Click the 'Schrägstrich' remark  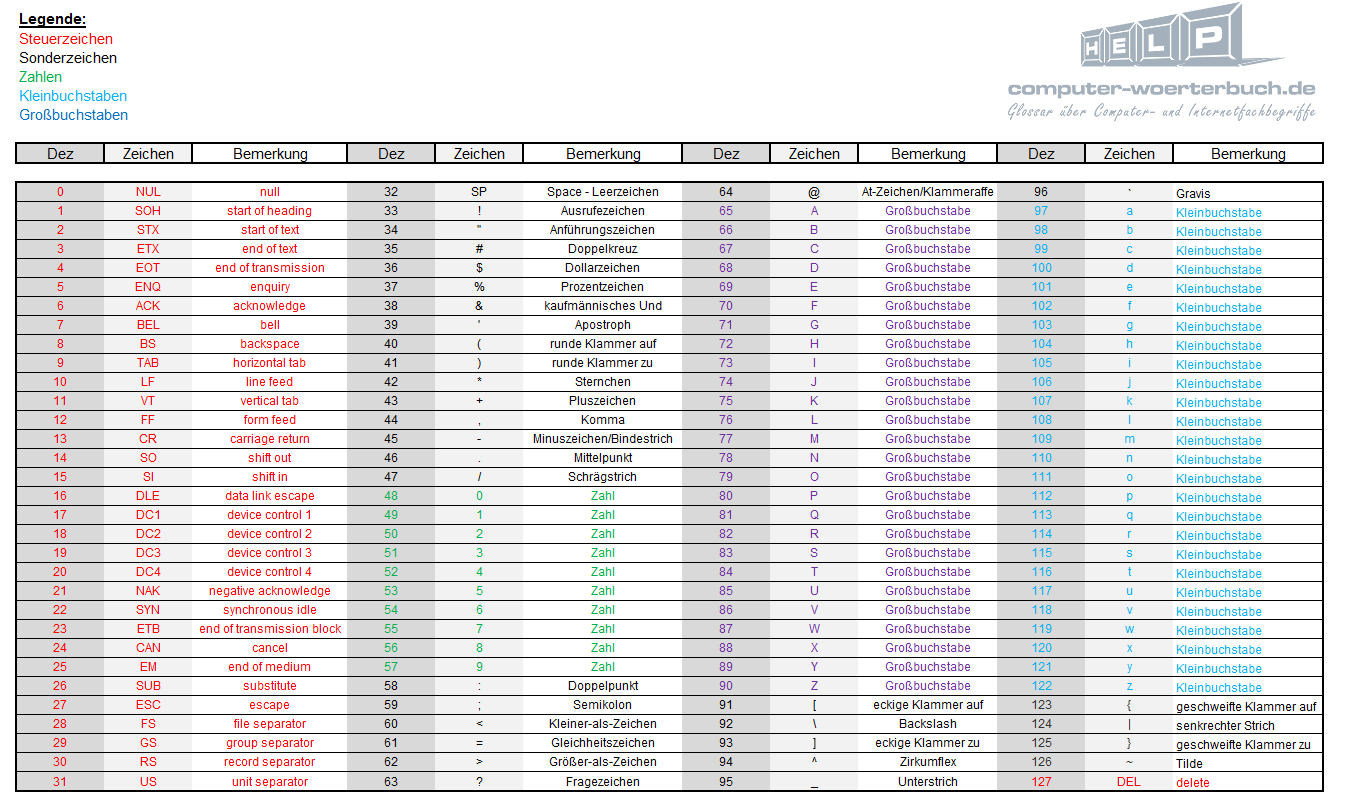pyautogui.click(x=603, y=477)
